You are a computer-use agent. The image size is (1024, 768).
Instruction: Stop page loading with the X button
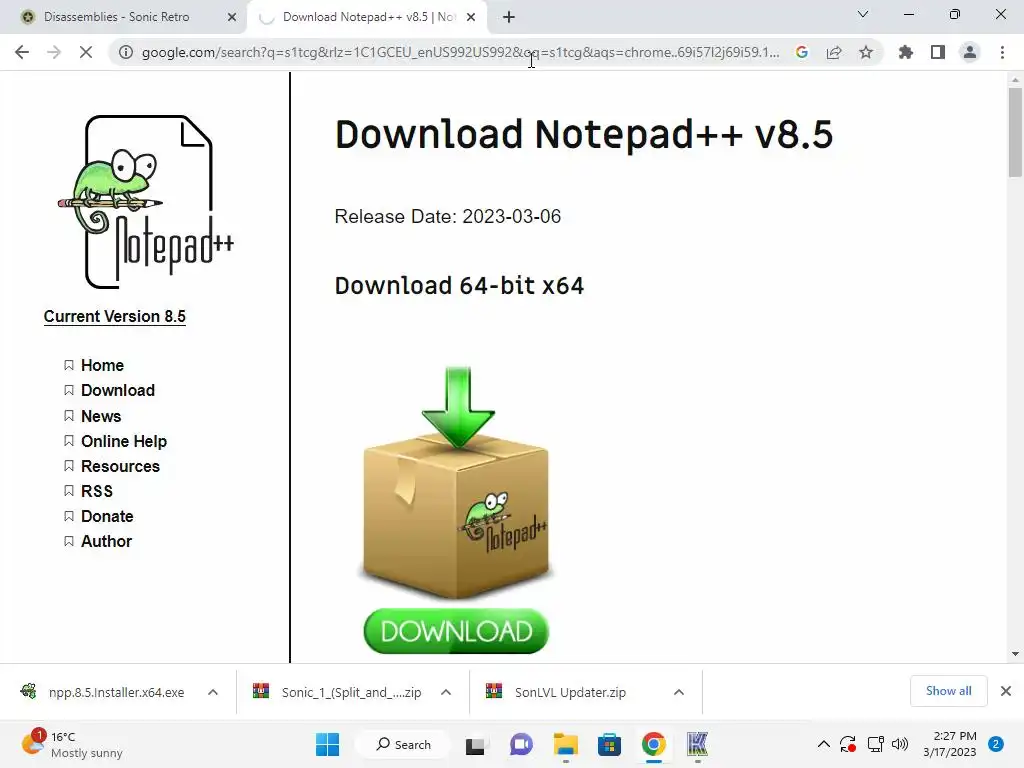pyautogui.click(x=86, y=52)
